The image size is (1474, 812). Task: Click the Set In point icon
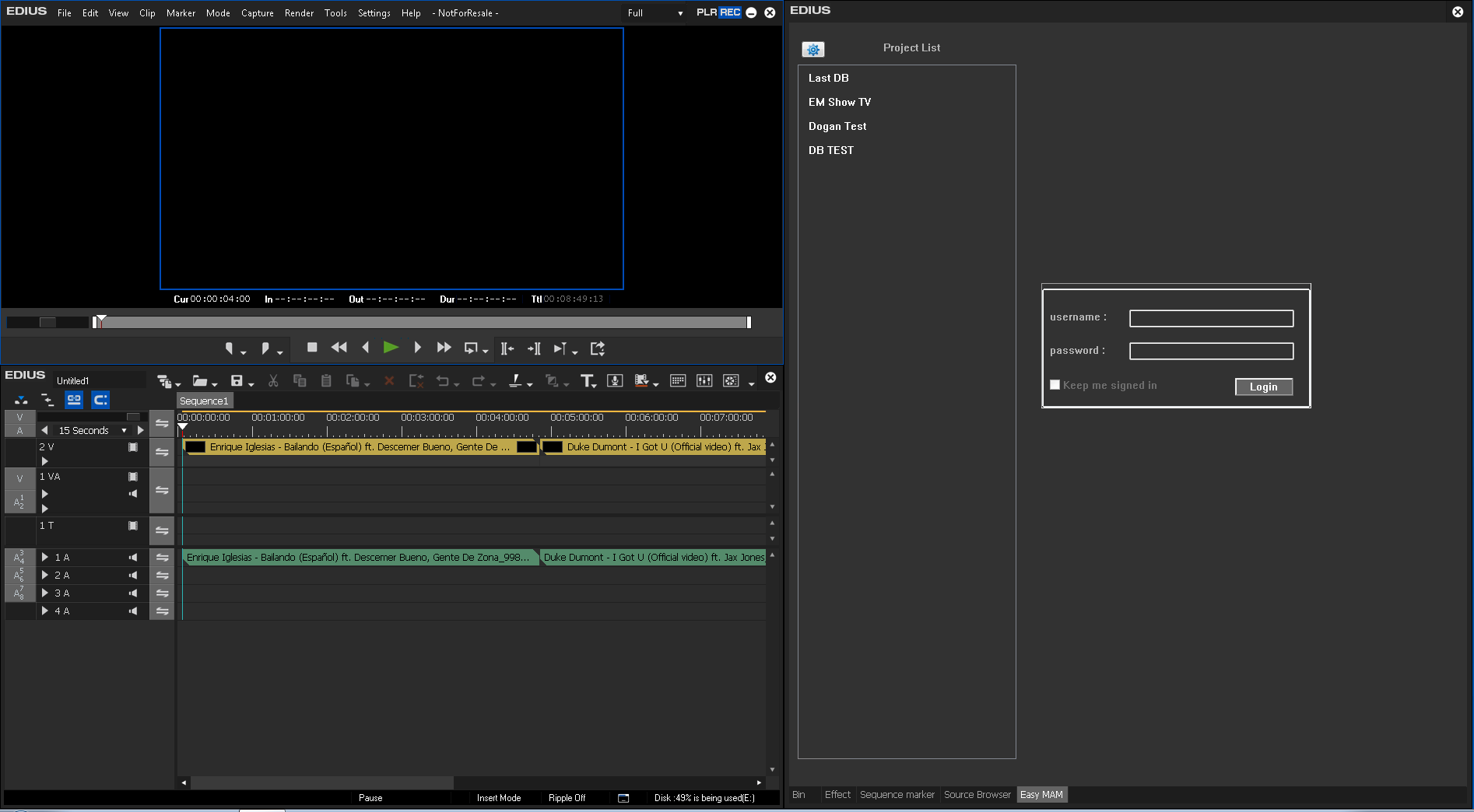[230, 348]
